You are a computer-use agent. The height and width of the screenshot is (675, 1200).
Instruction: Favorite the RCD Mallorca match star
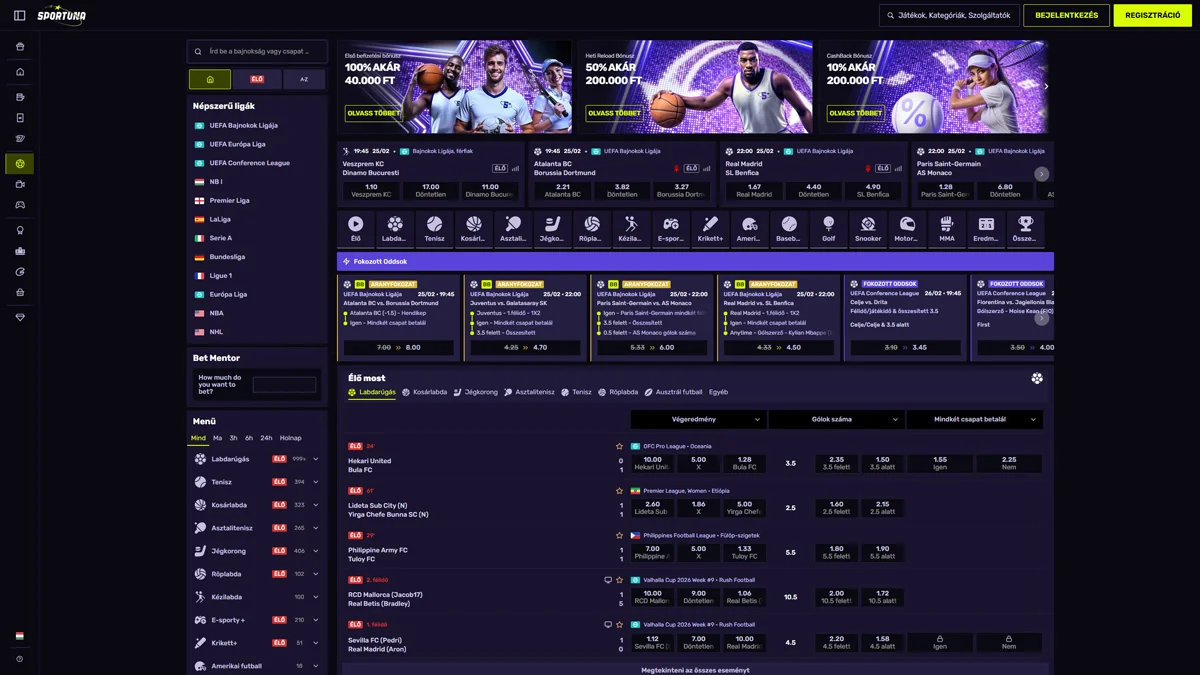pyautogui.click(x=620, y=580)
